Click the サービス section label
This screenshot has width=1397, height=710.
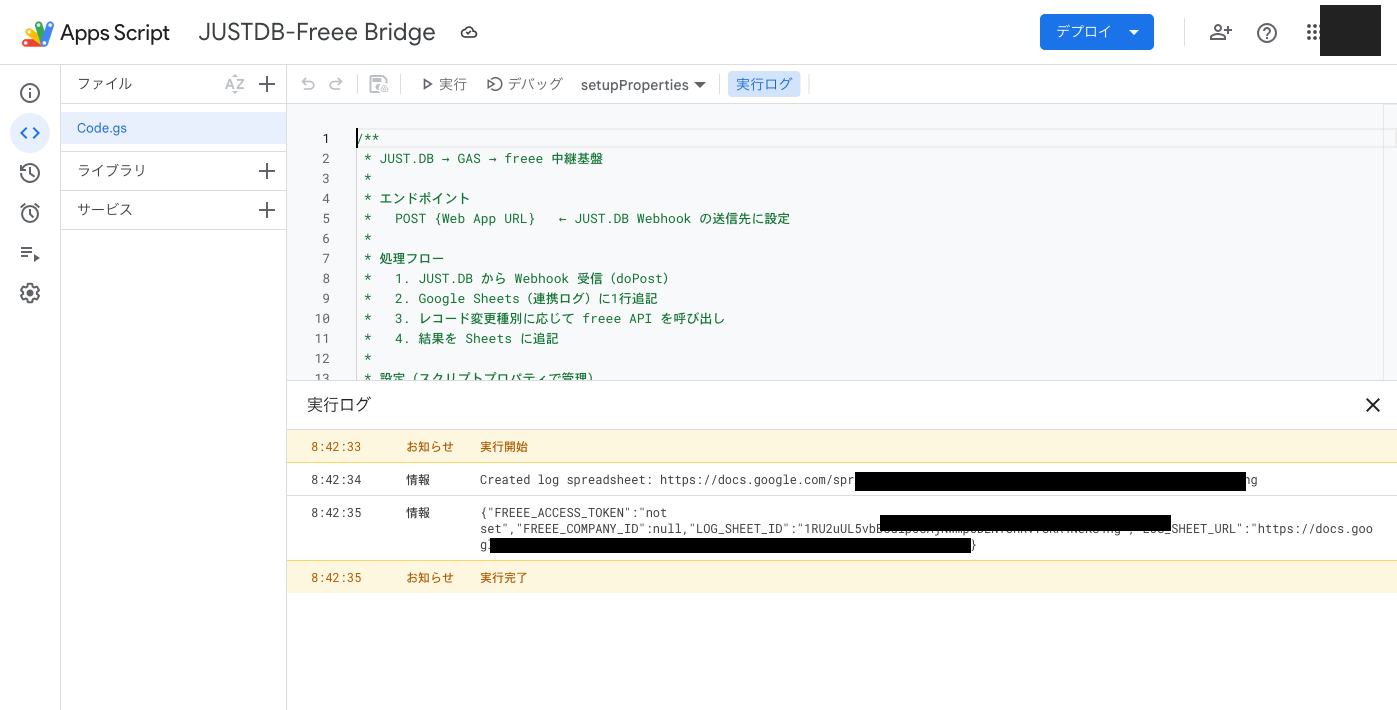point(105,210)
